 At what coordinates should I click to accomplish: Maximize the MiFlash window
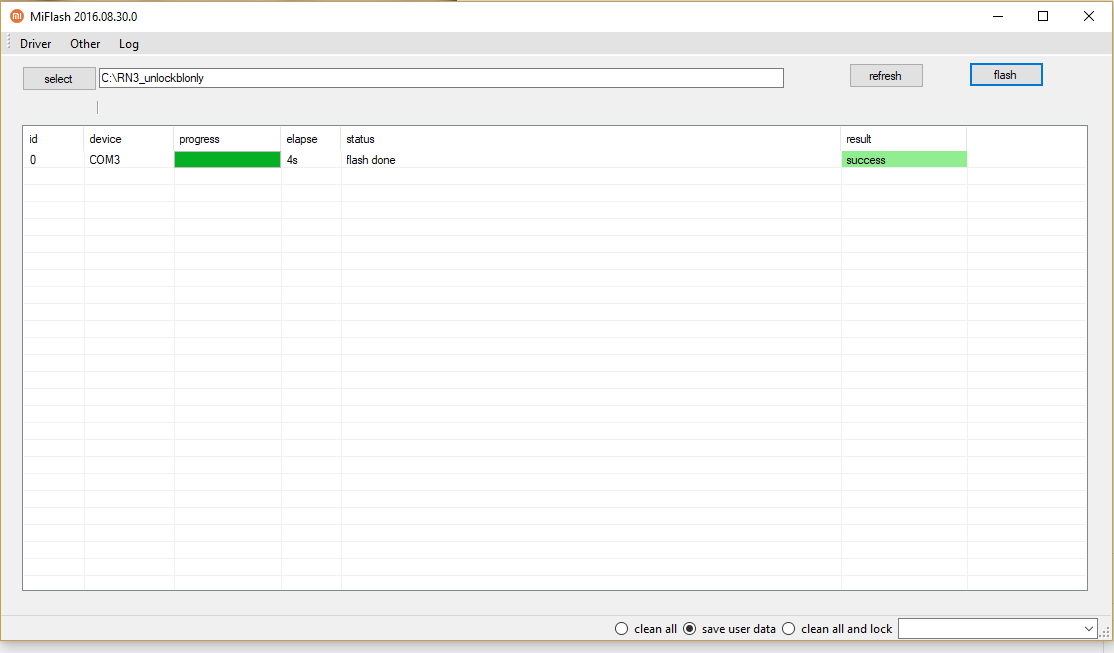tap(1043, 16)
